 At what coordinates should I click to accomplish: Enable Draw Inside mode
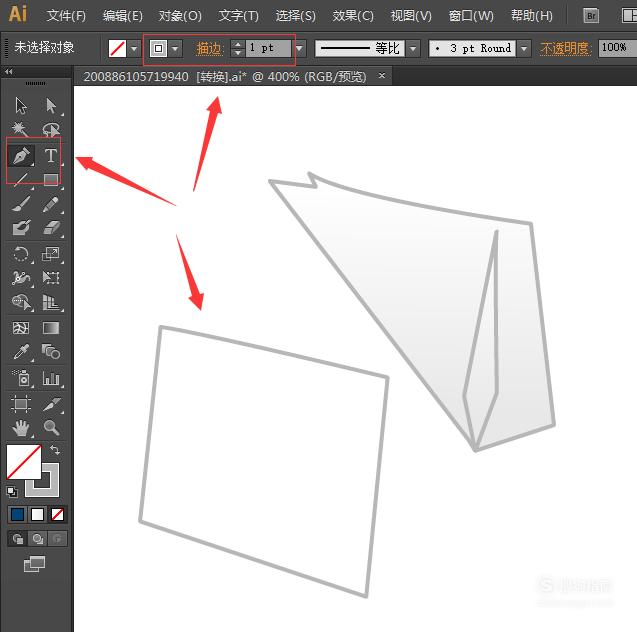57,539
